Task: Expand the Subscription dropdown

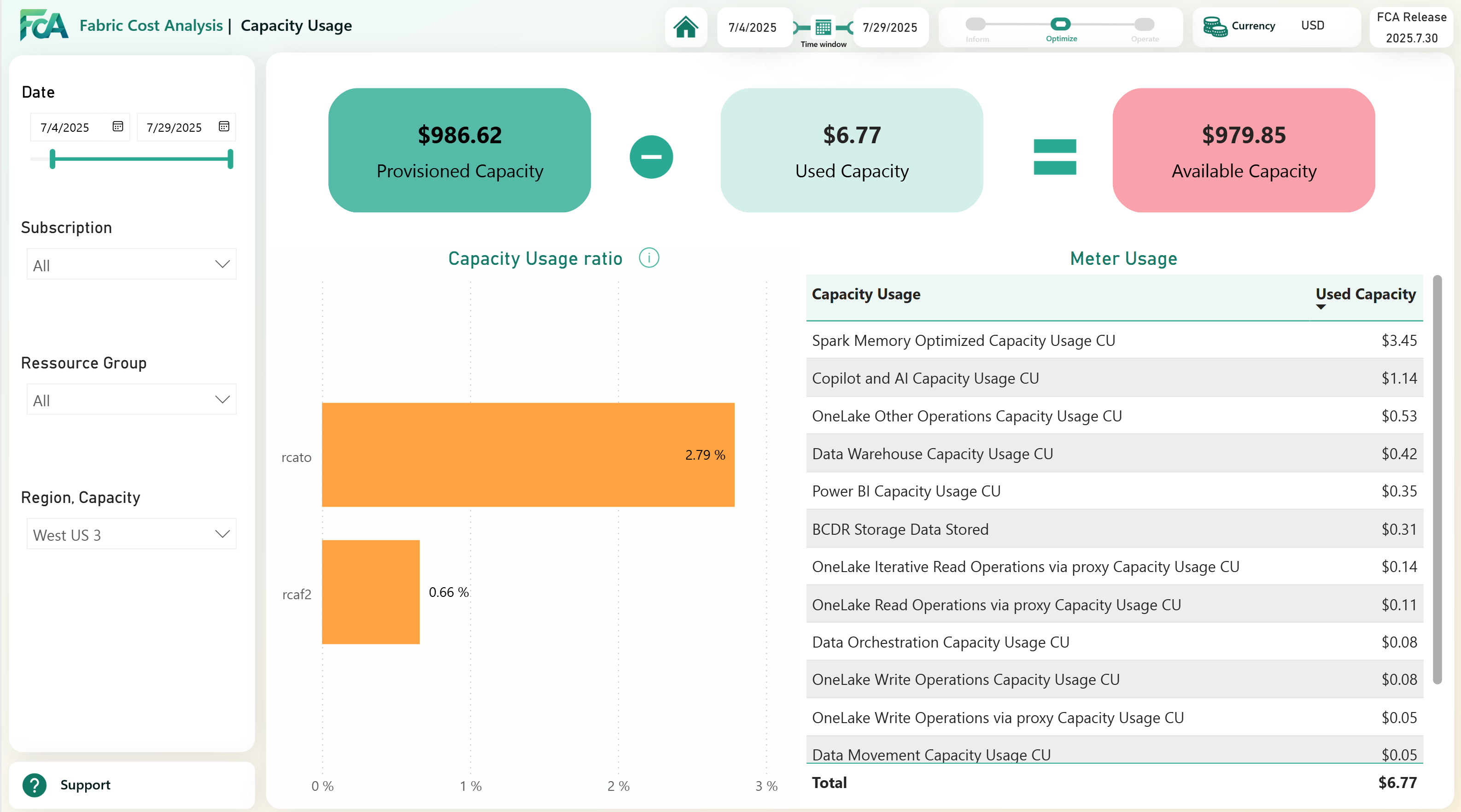Action: pyautogui.click(x=131, y=263)
